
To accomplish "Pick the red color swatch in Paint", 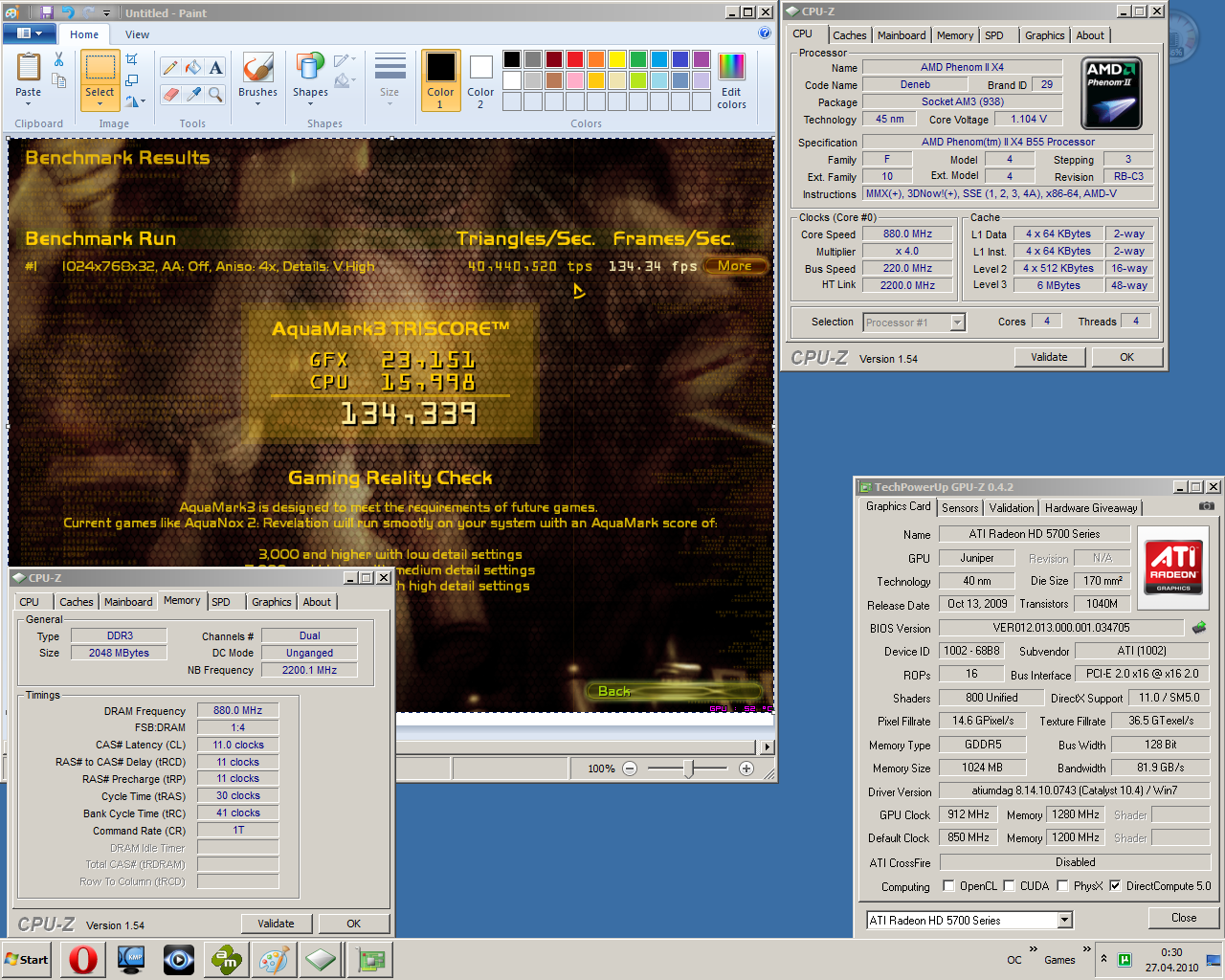I will click(x=574, y=59).
